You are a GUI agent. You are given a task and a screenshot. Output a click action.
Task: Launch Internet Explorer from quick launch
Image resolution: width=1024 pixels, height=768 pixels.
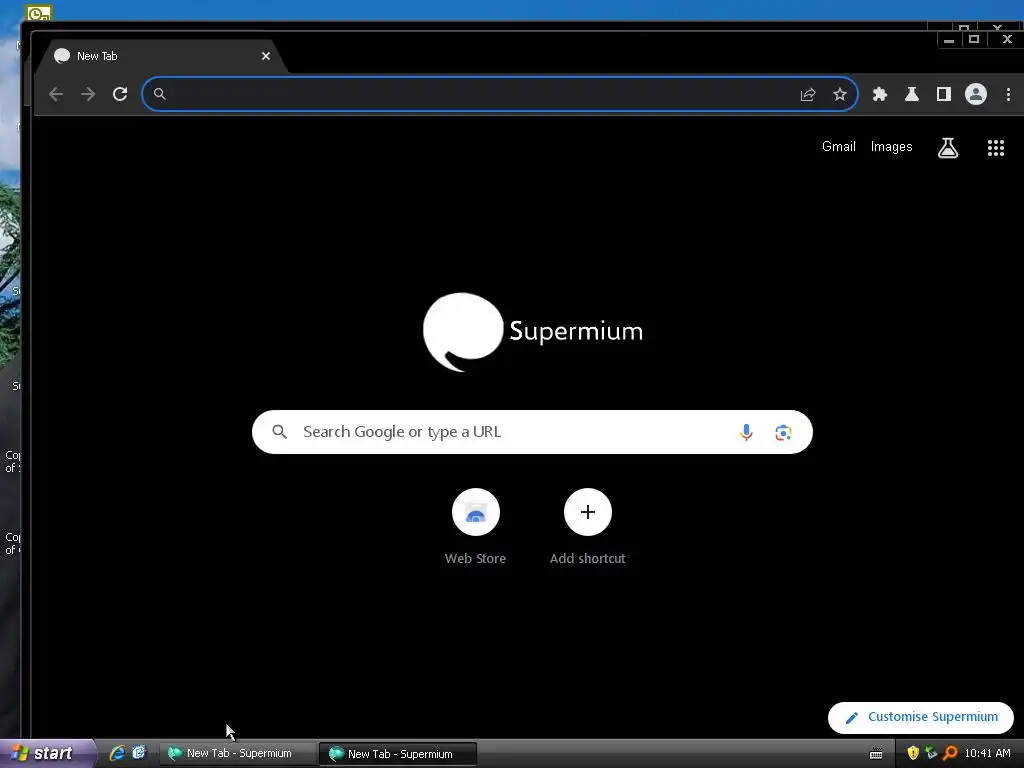(x=117, y=753)
